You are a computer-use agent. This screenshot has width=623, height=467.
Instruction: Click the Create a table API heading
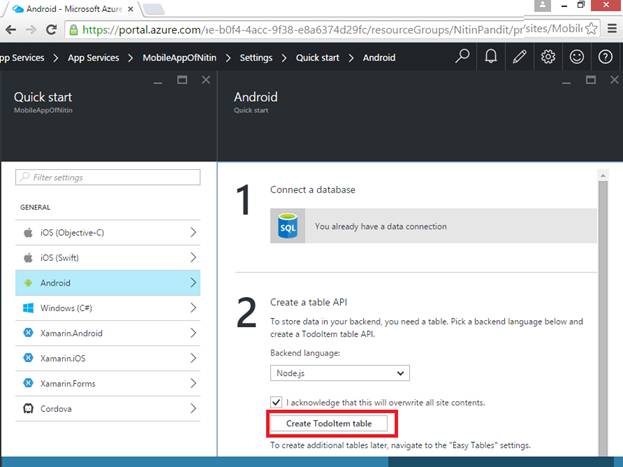pyautogui.click(x=309, y=302)
